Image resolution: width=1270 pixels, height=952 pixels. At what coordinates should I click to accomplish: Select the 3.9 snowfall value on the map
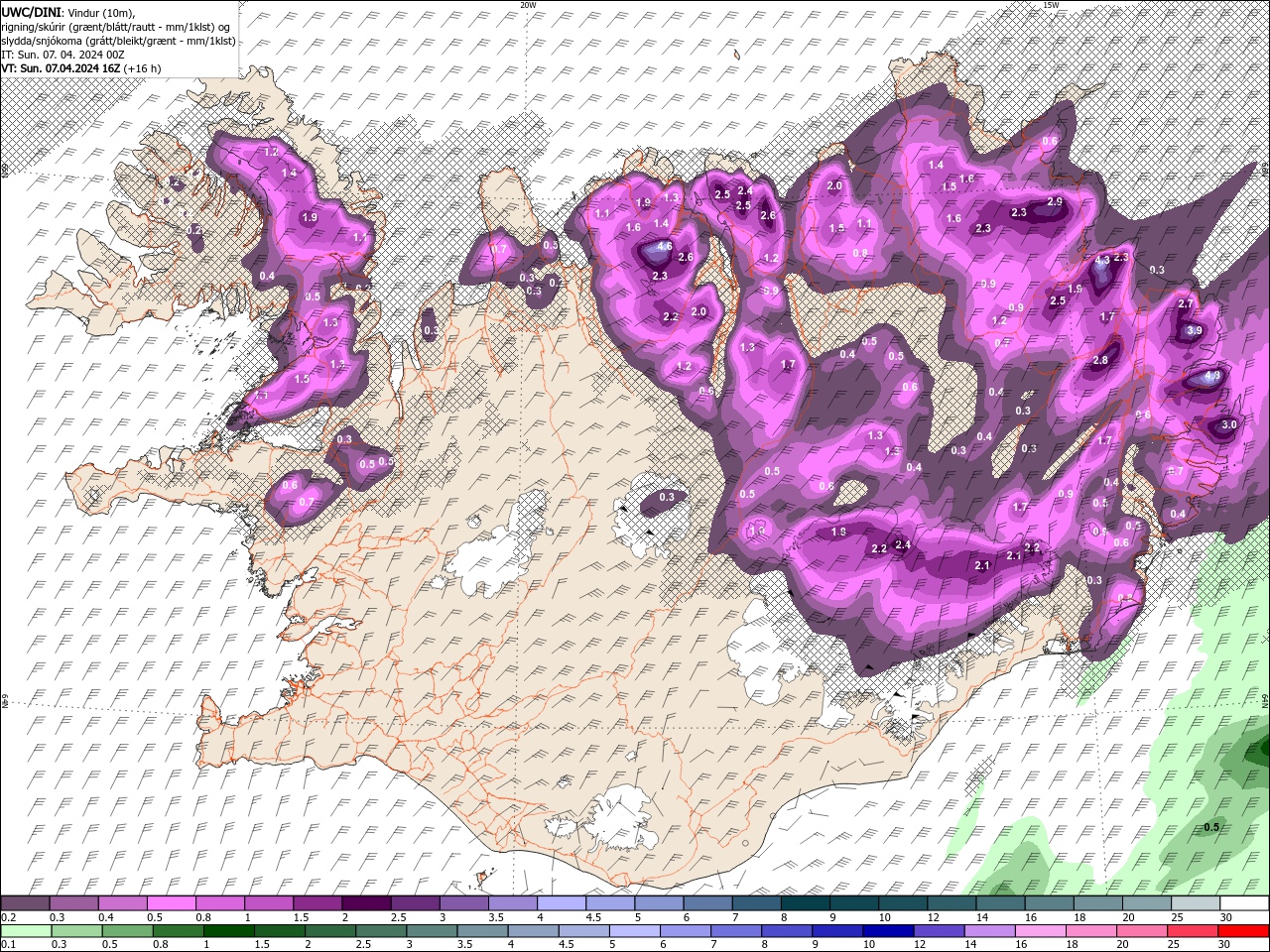[x=1195, y=331]
